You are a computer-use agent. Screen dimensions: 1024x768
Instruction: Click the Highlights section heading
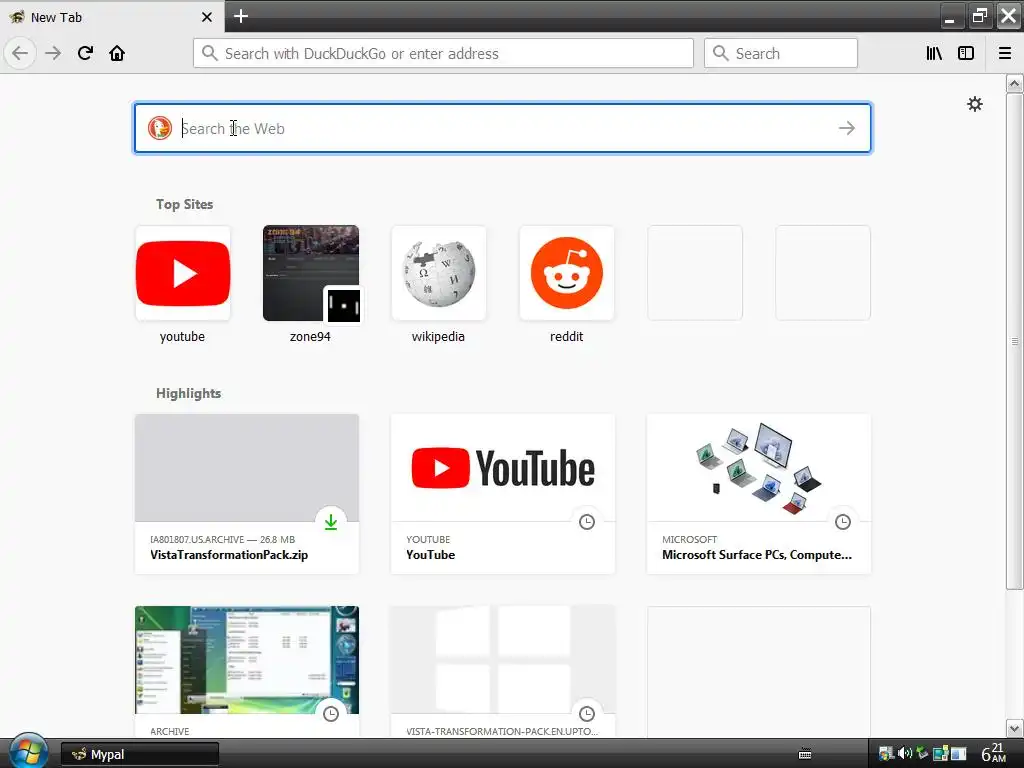coord(189,393)
